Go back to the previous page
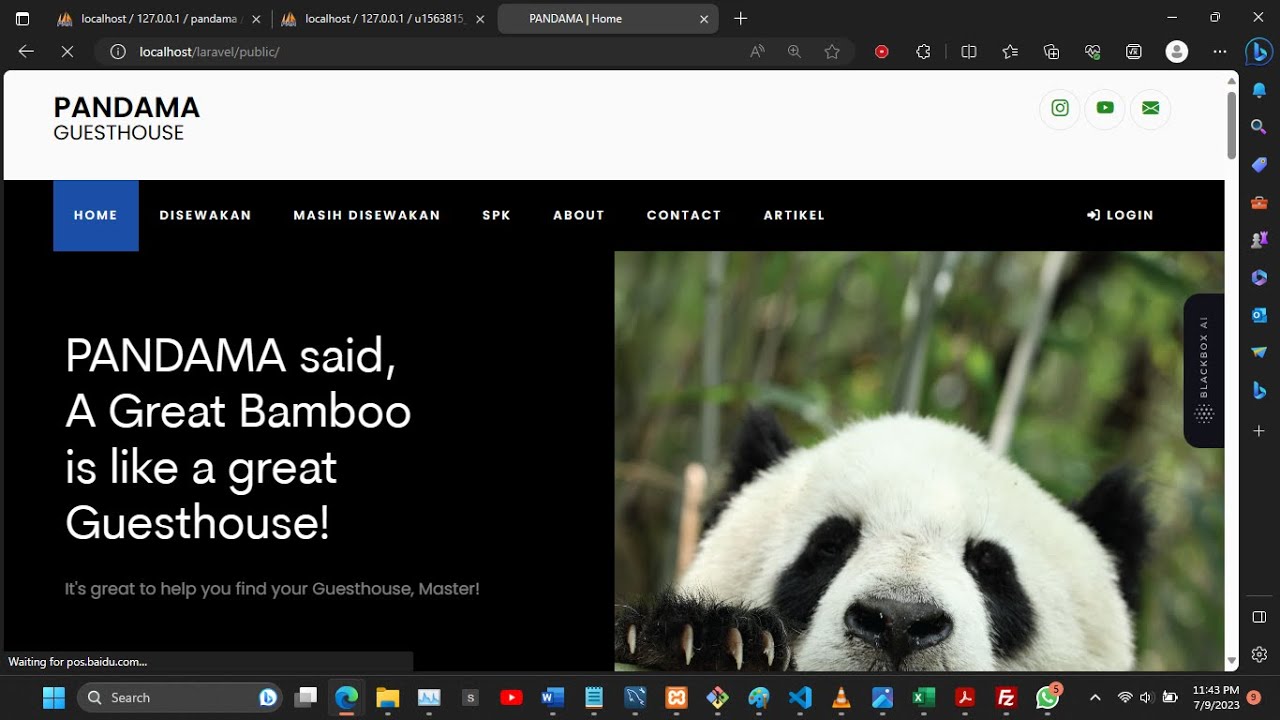This screenshot has height=720, width=1280. coord(26,52)
